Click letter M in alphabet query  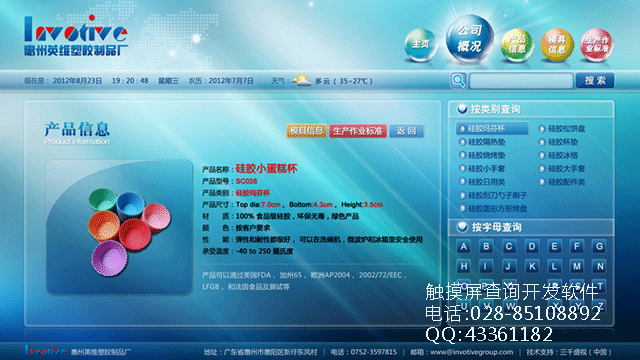tap(576, 267)
